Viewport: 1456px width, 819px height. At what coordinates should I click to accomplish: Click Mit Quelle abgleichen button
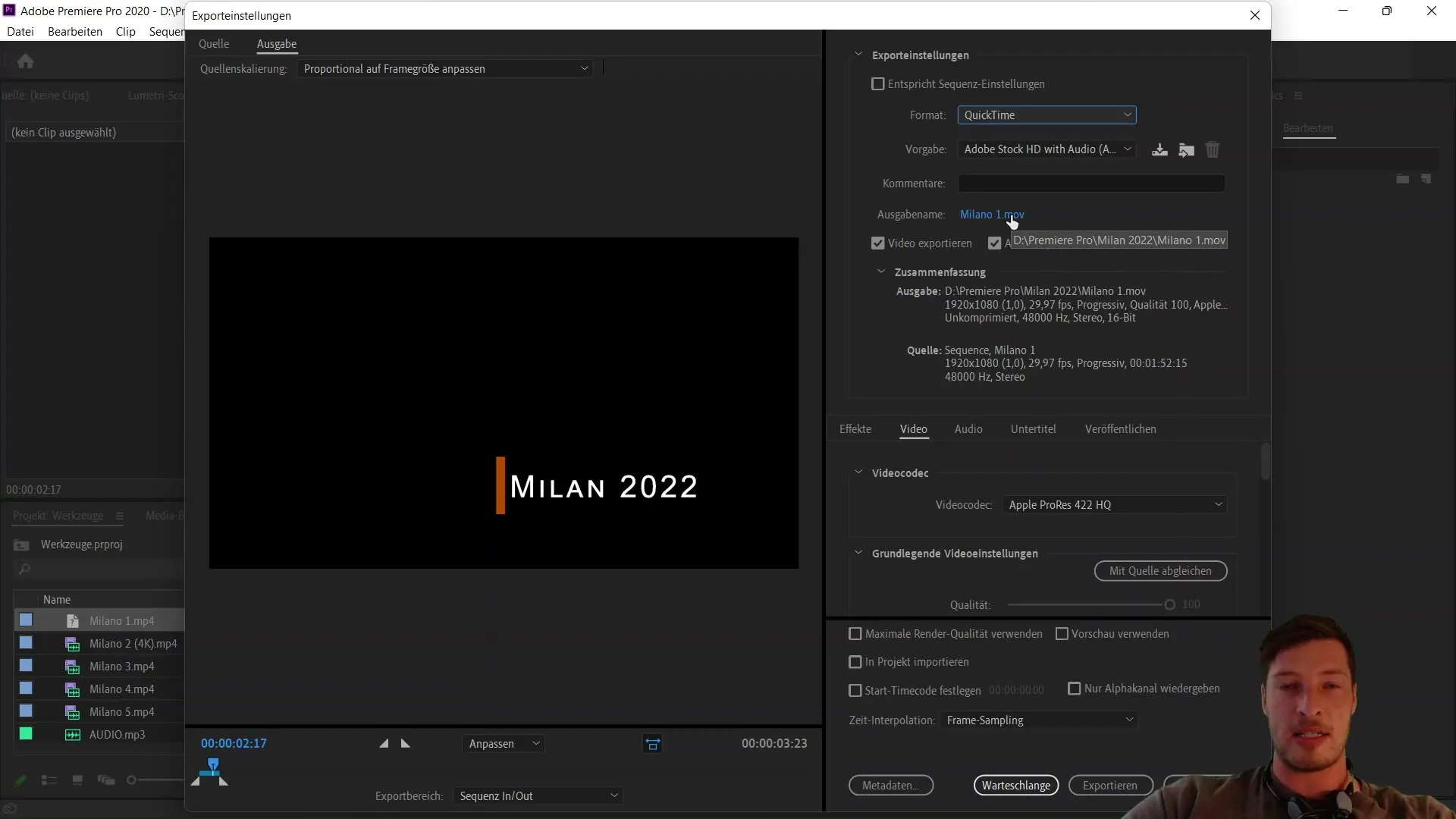1160,571
